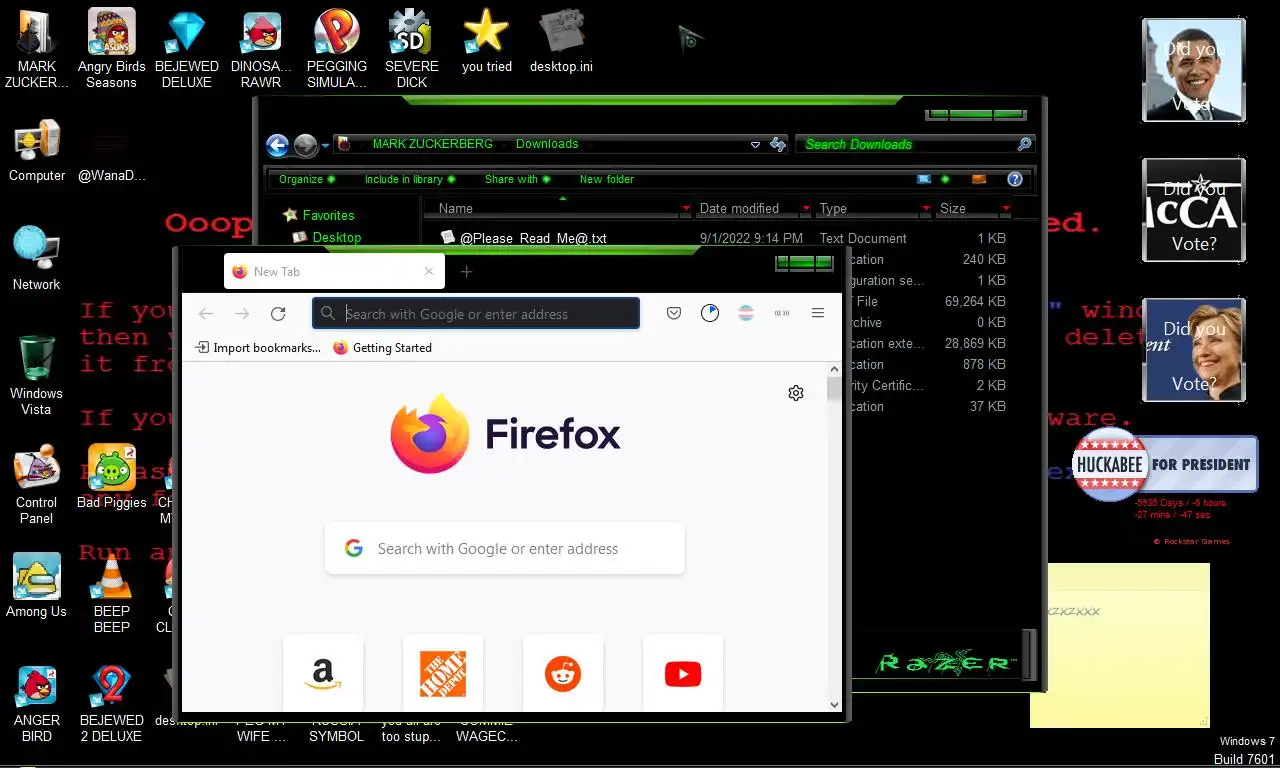Select the Angry Birds Seasons desktop icon
Image resolution: width=1280 pixels, height=768 pixels.
point(111,48)
